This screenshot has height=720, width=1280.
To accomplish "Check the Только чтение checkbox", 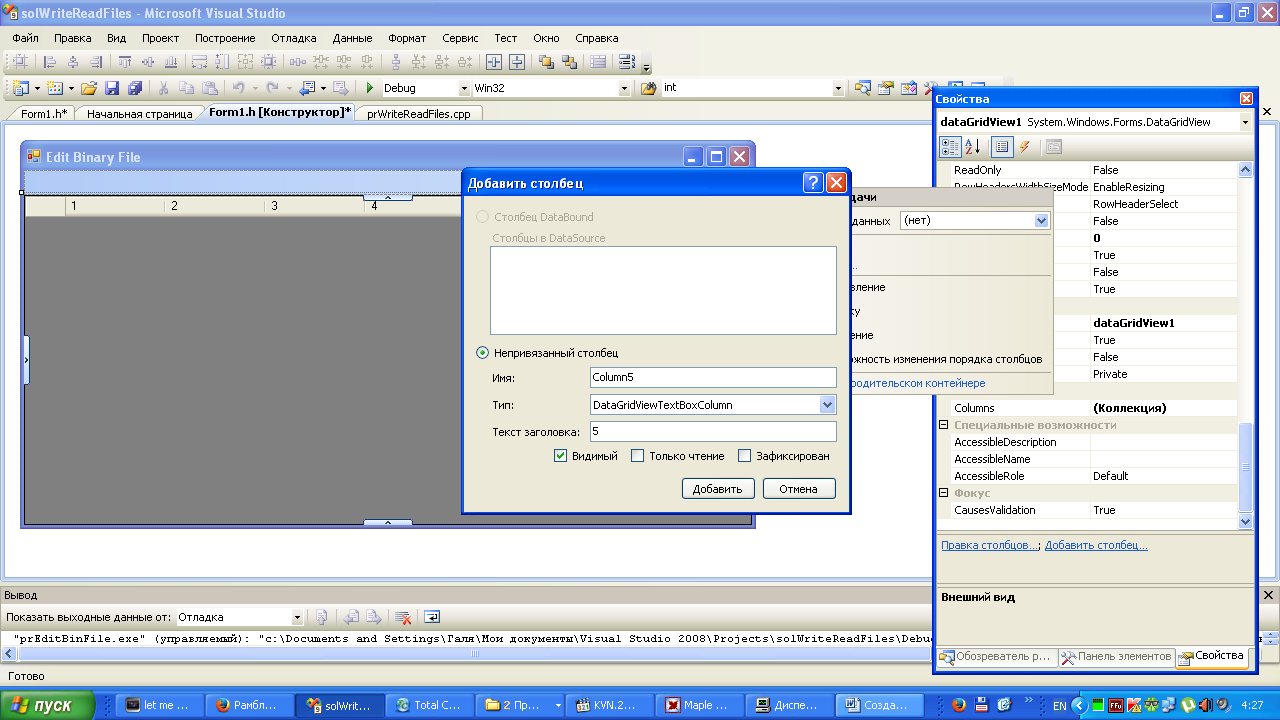I will [638, 456].
